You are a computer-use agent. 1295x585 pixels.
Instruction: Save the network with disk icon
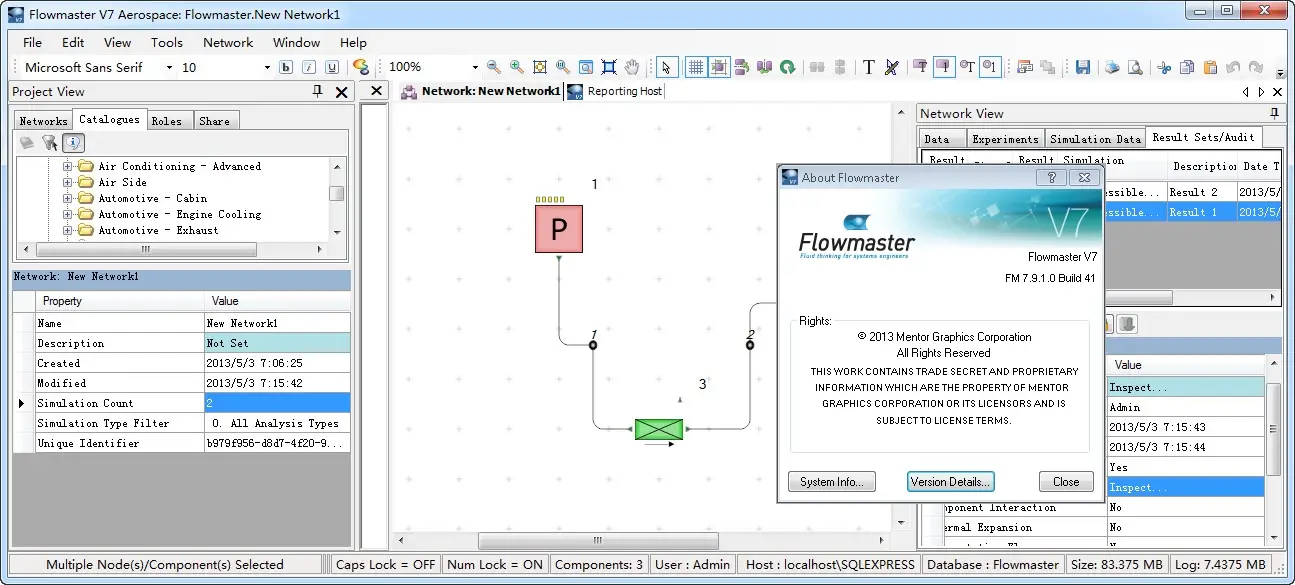coord(1082,67)
